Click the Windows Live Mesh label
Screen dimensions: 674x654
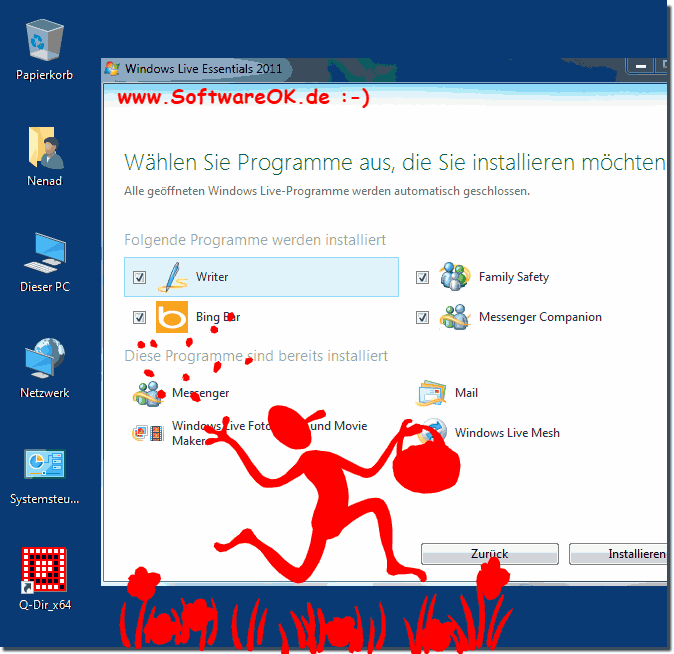point(507,433)
